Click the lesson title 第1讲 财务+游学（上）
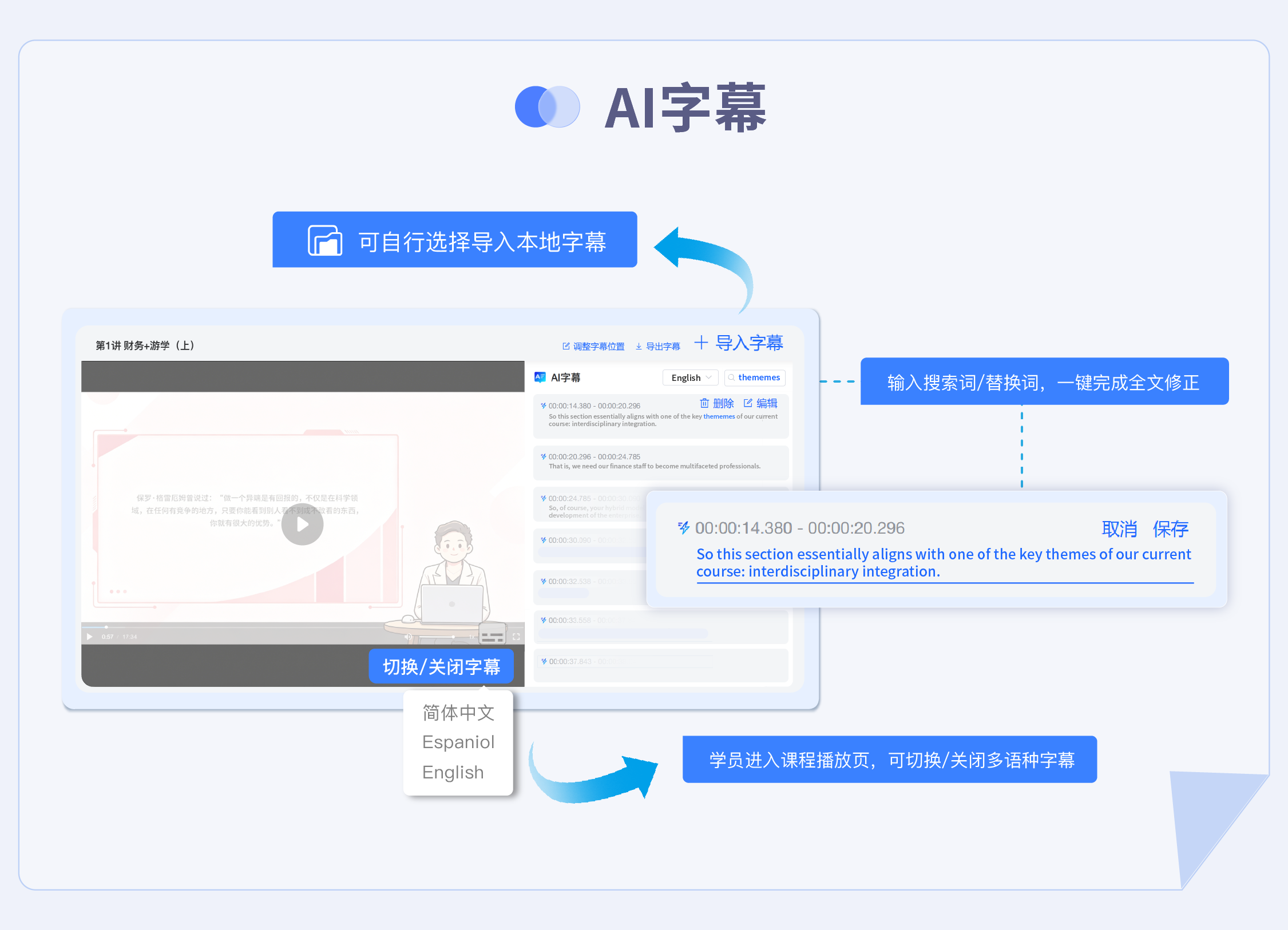 [145, 345]
